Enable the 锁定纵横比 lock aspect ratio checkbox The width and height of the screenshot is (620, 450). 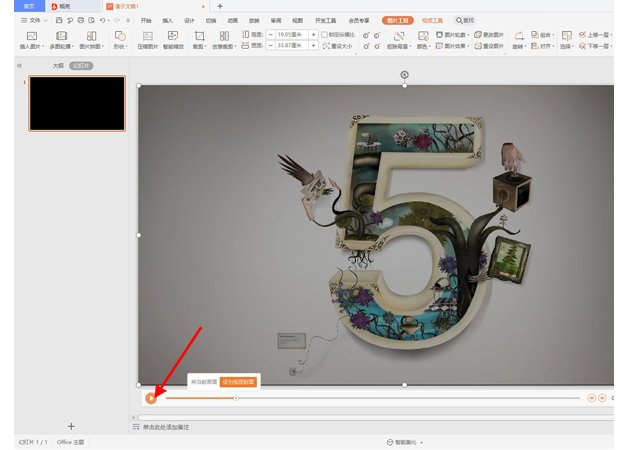coord(324,33)
